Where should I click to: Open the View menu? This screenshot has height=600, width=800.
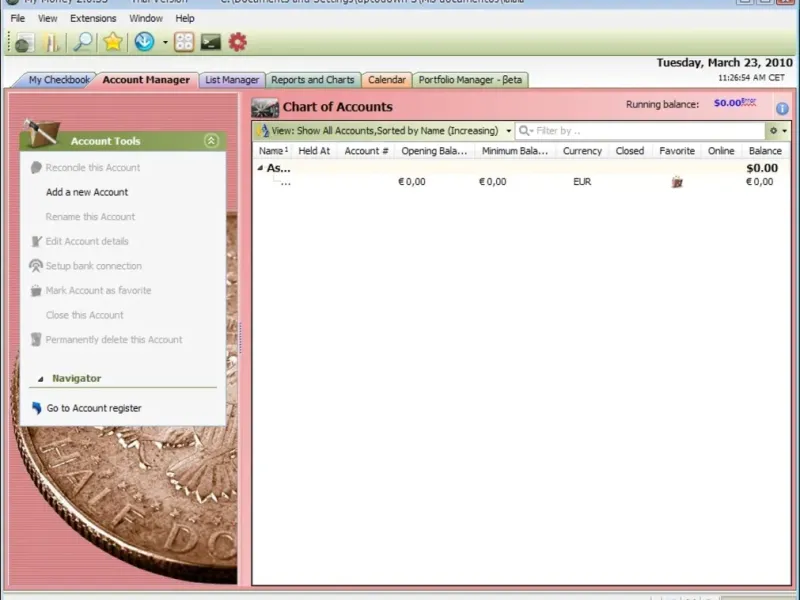click(47, 18)
